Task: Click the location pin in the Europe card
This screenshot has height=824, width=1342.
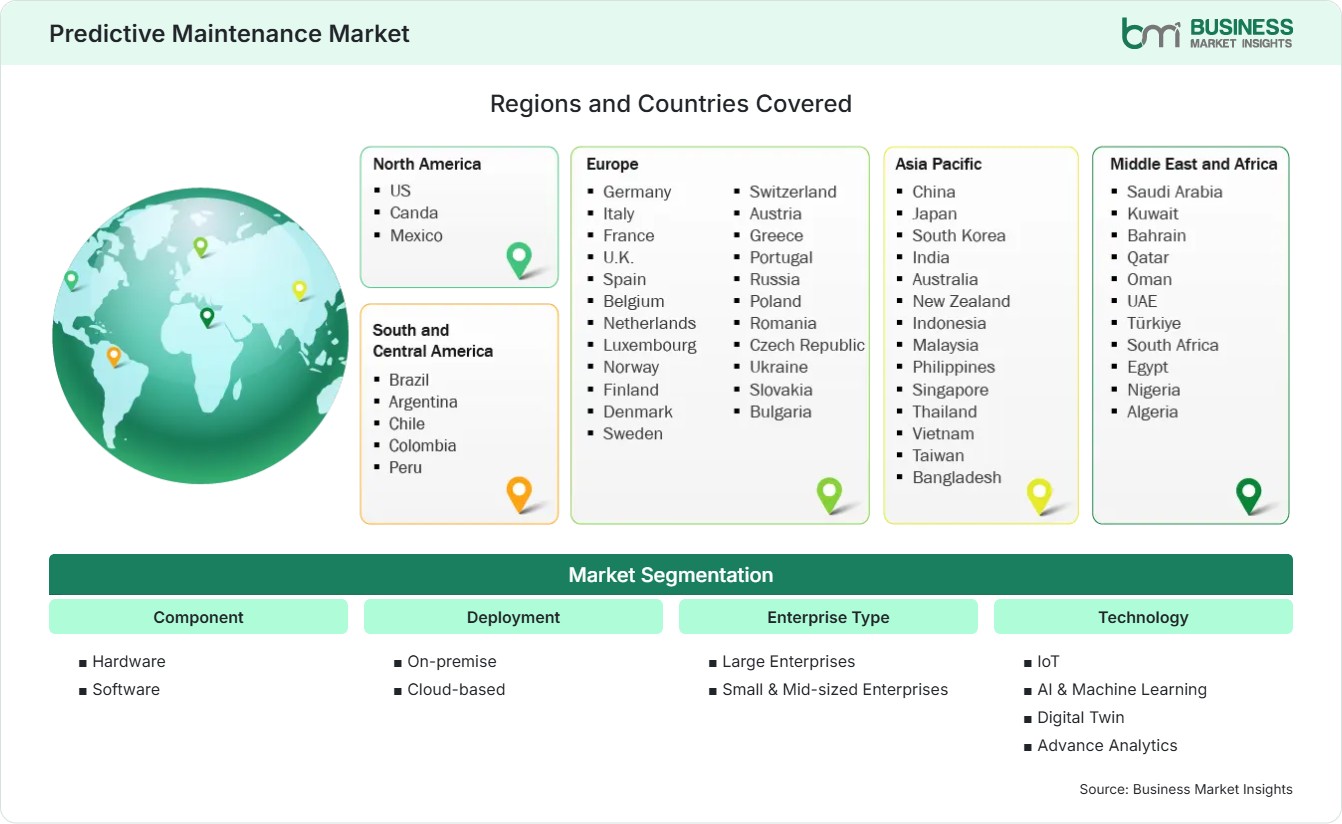Action: 829,494
